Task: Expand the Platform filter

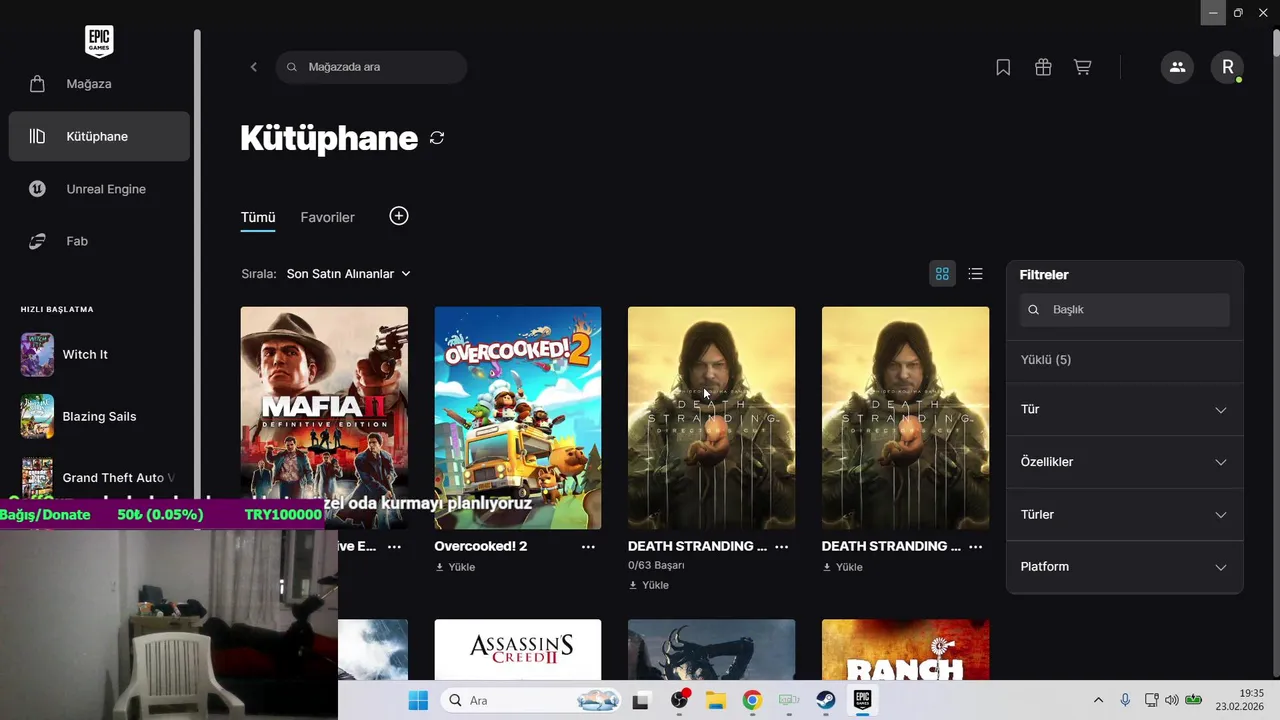Action: (x=1125, y=567)
